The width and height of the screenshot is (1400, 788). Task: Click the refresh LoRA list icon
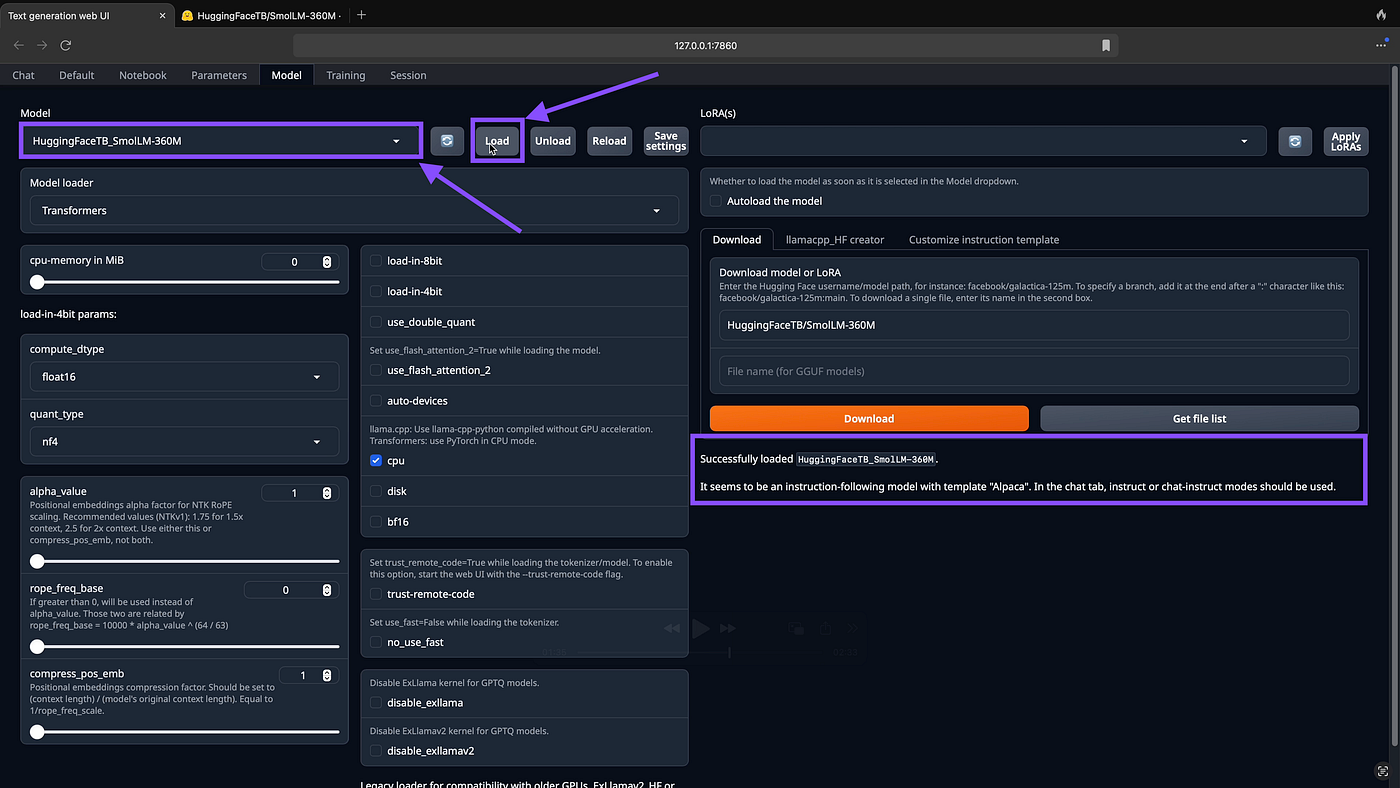(1295, 141)
